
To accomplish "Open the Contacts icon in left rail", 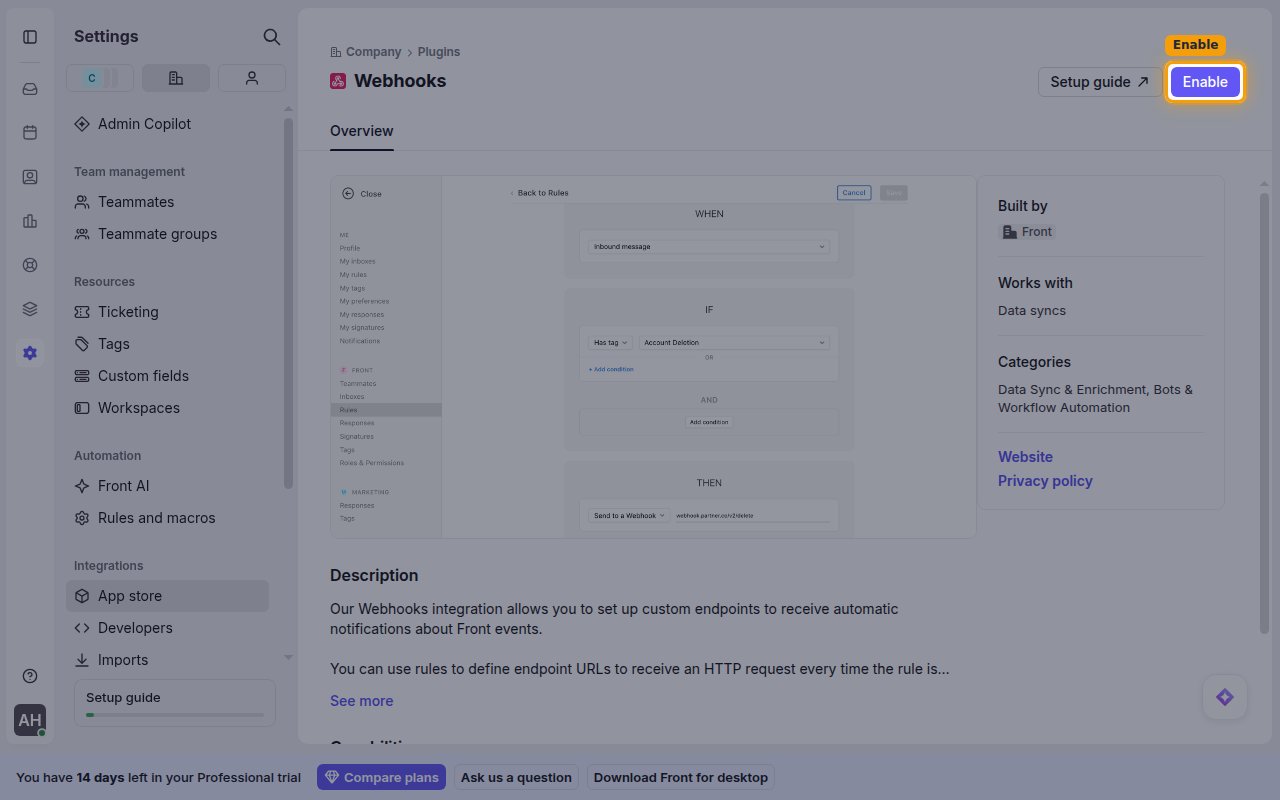I will pos(30,177).
